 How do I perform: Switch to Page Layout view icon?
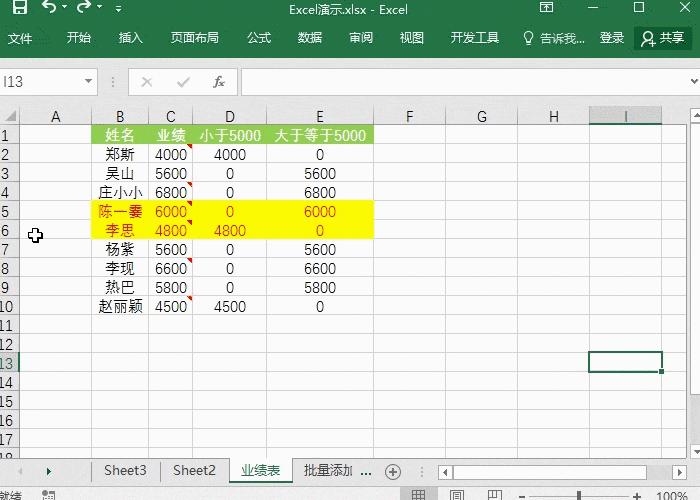pyautogui.click(x=457, y=494)
